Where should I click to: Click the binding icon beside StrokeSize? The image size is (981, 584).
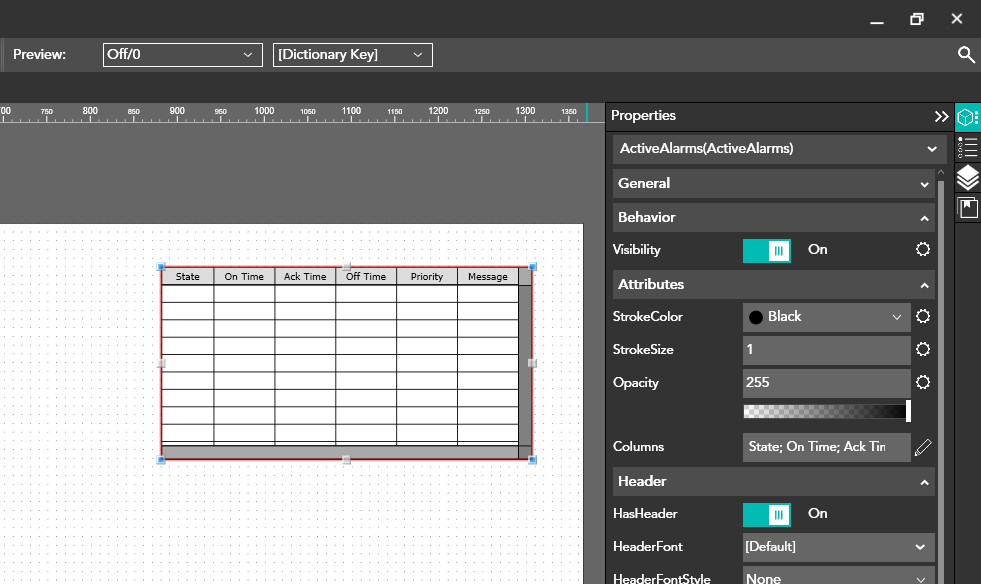tap(923, 350)
